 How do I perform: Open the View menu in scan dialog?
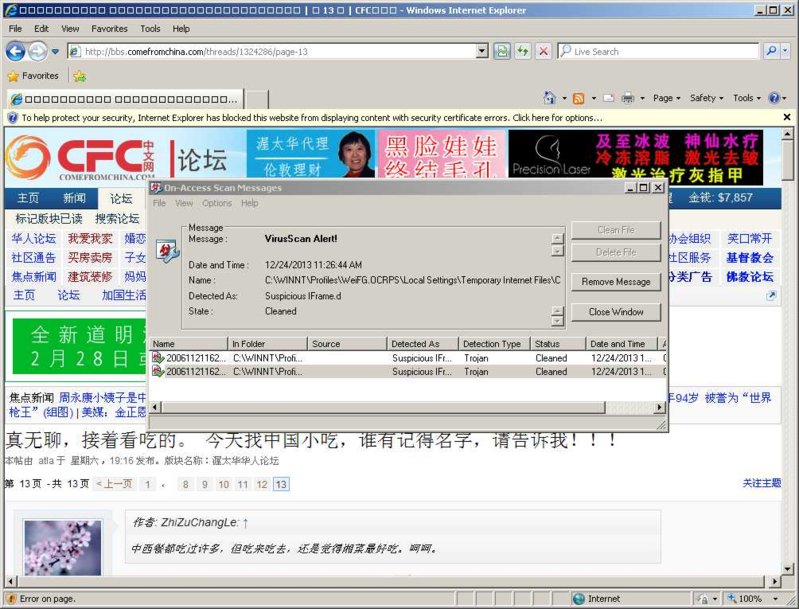[x=184, y=203]
